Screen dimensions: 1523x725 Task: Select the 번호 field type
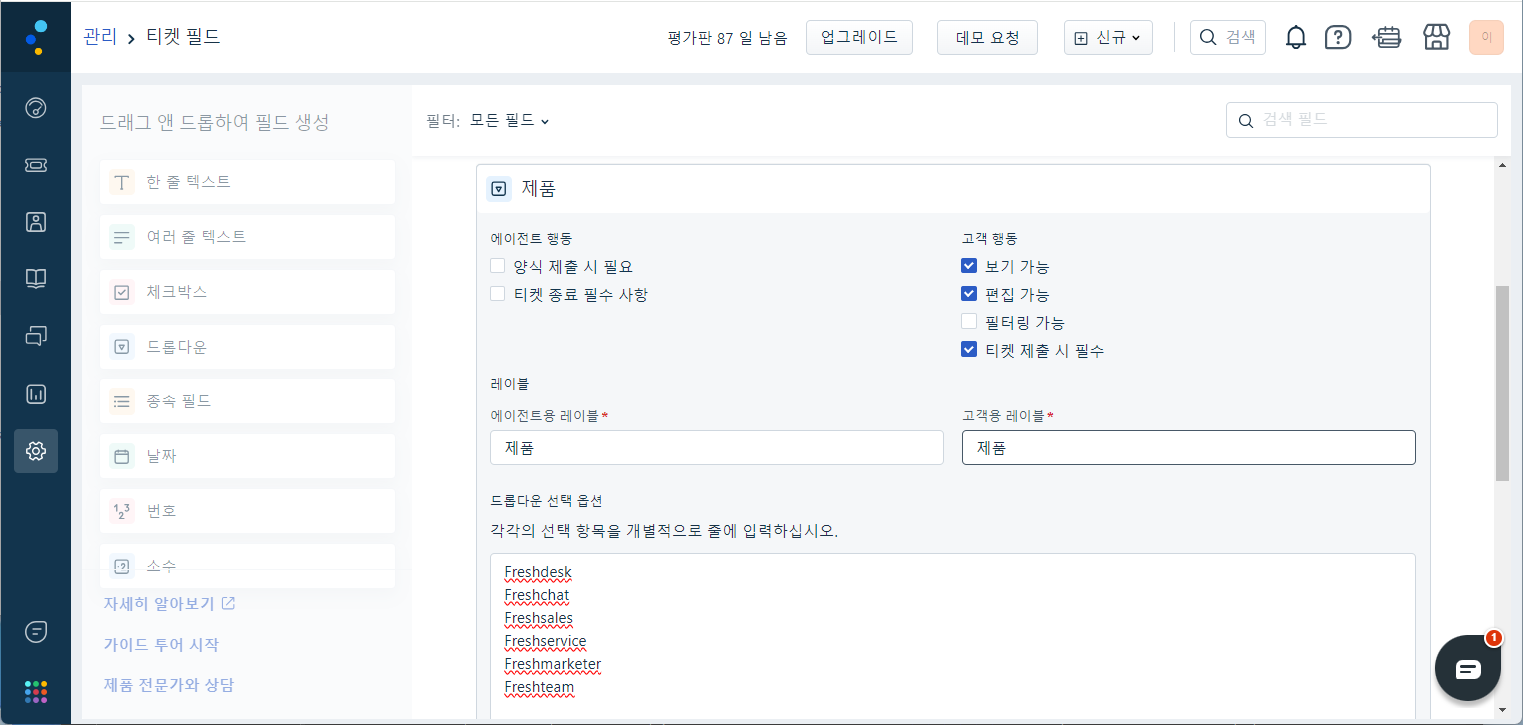[x=247, y=511]
